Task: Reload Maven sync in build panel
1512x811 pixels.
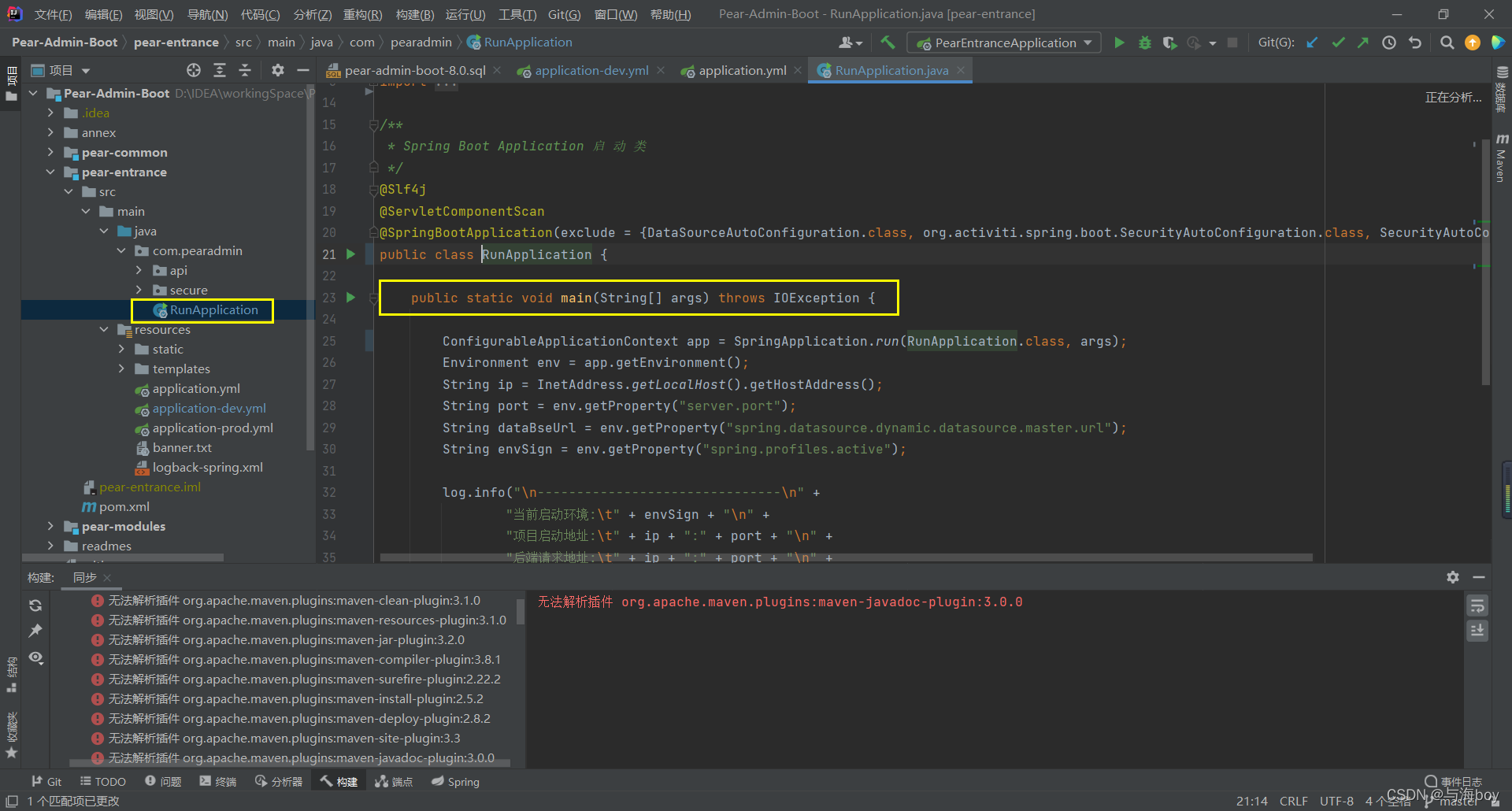Action: (x=35, y=605)
